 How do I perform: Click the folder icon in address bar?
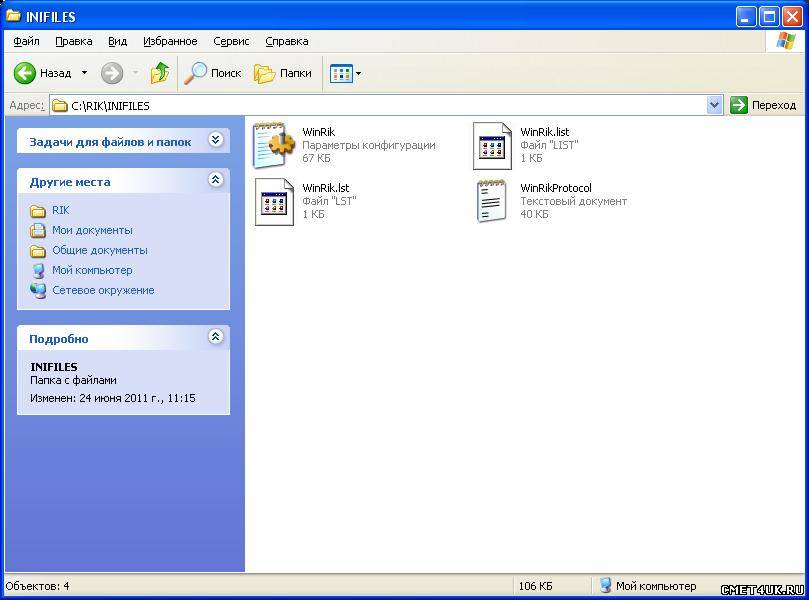(x=60, y=106)
